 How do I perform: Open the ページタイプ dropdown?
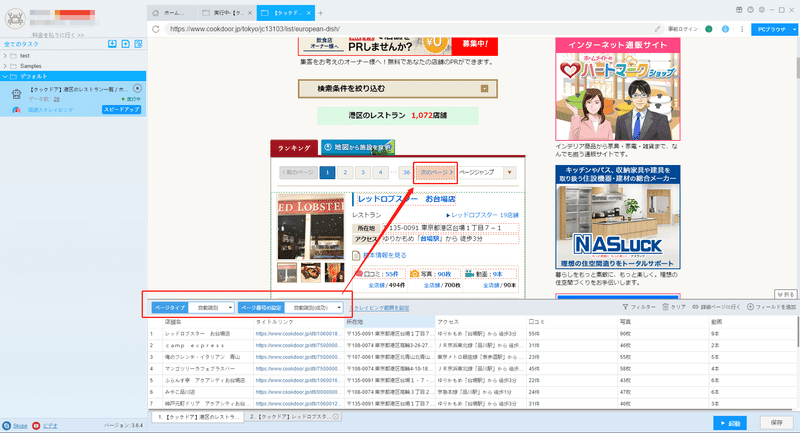pos(211,308)
